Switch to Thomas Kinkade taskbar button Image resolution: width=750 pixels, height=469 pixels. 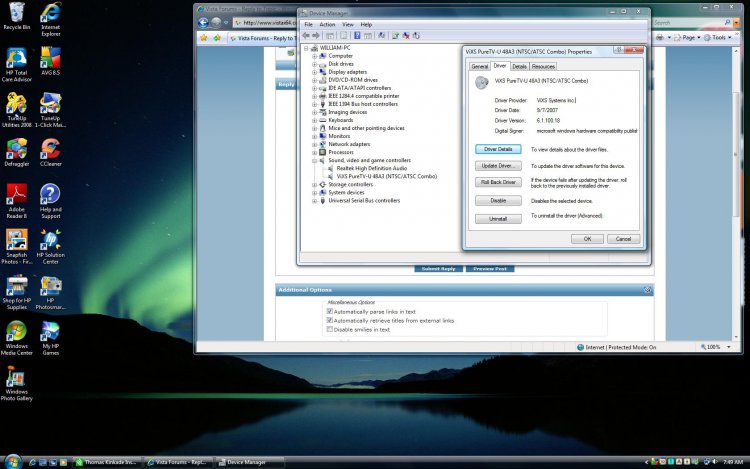click(x=106, y=462)
